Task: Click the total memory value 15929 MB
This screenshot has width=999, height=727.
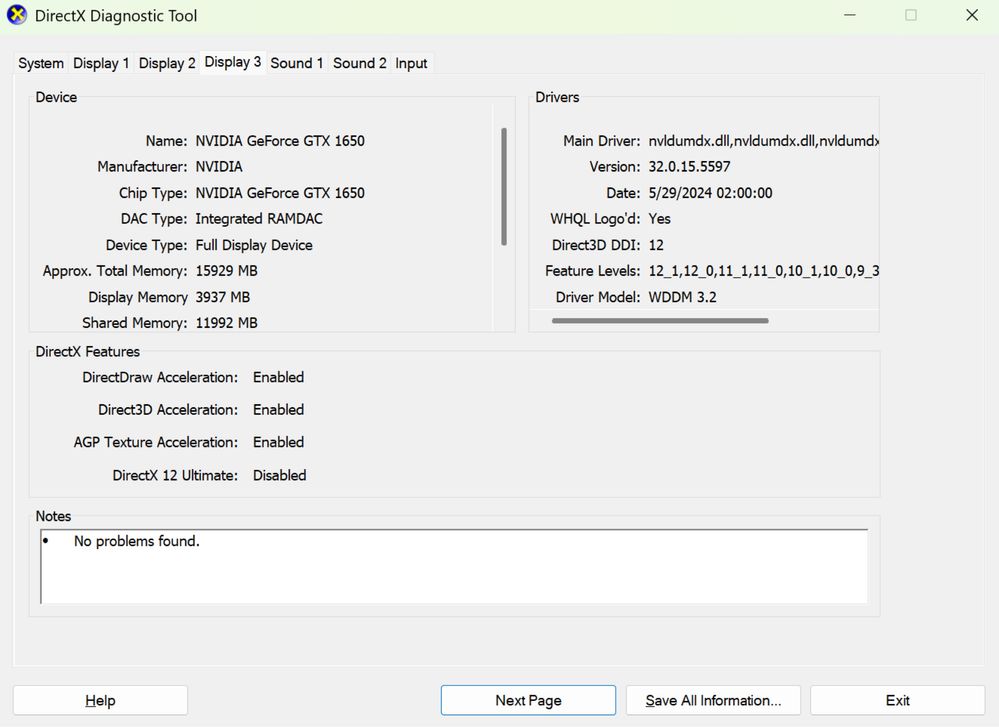Action: point(226,271)
